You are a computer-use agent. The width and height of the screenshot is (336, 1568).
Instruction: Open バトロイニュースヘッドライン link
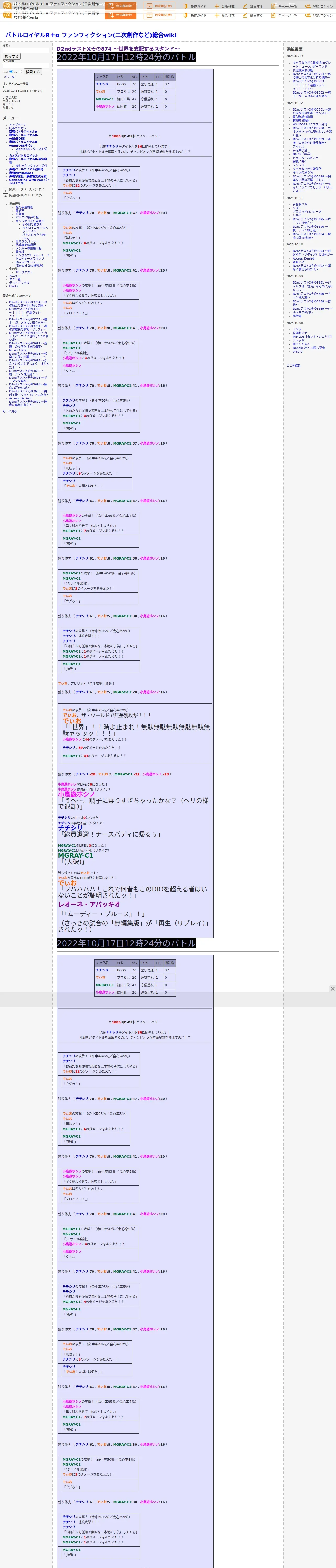pos(35,229)
